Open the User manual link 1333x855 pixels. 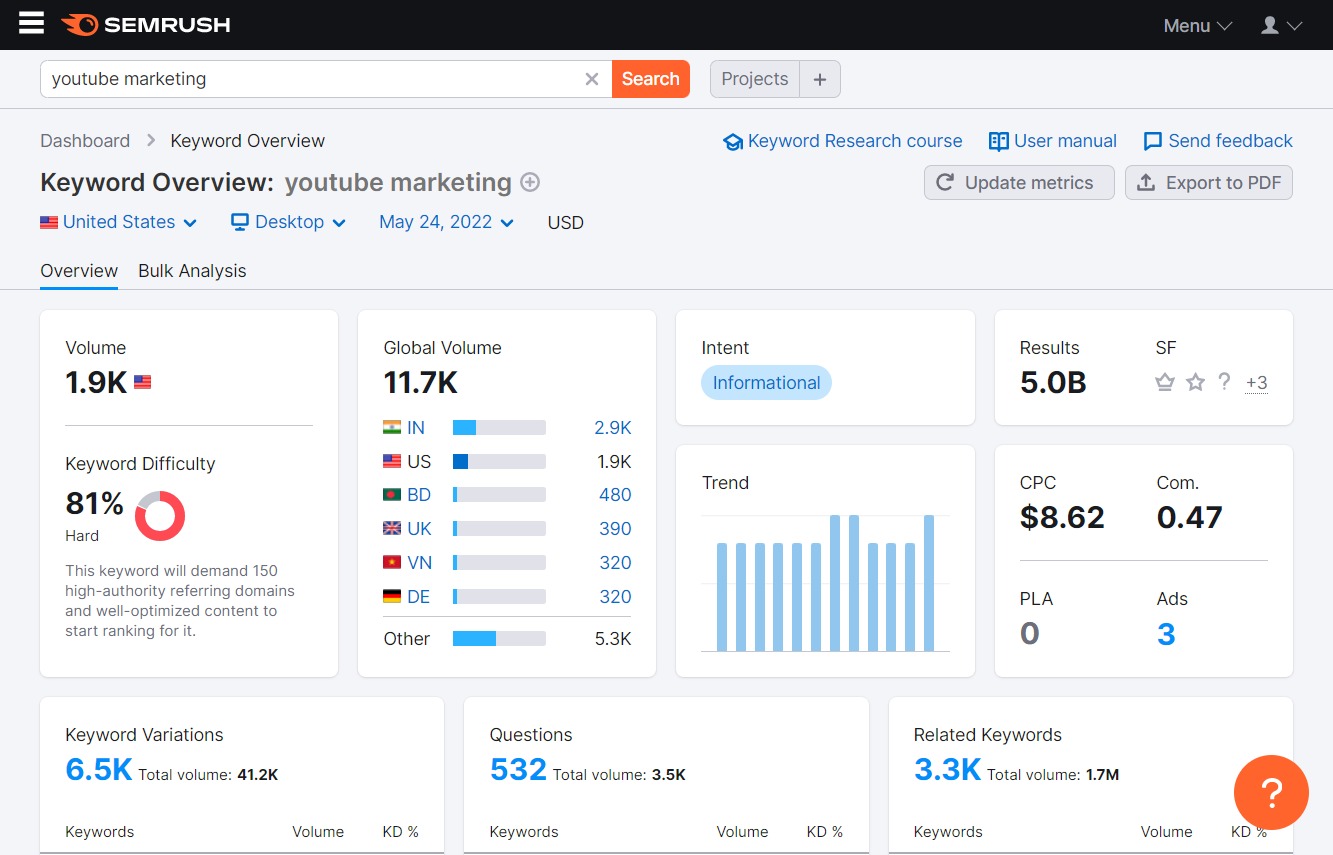coord(1052,141)
